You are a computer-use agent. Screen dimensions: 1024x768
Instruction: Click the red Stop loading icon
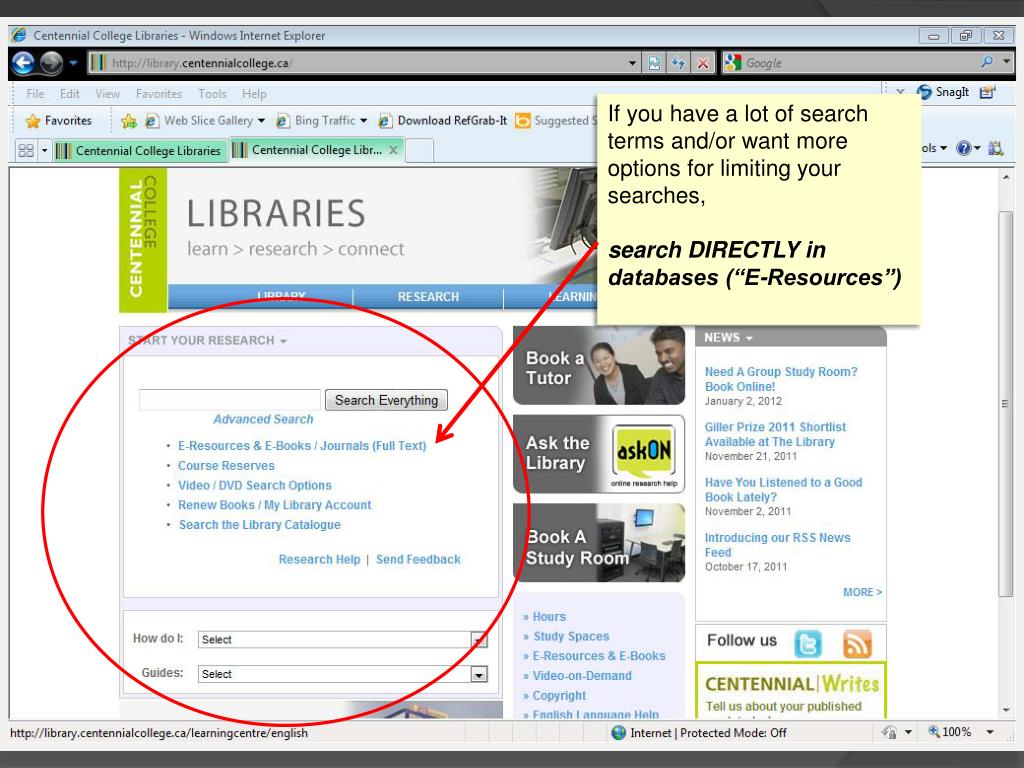703,63
